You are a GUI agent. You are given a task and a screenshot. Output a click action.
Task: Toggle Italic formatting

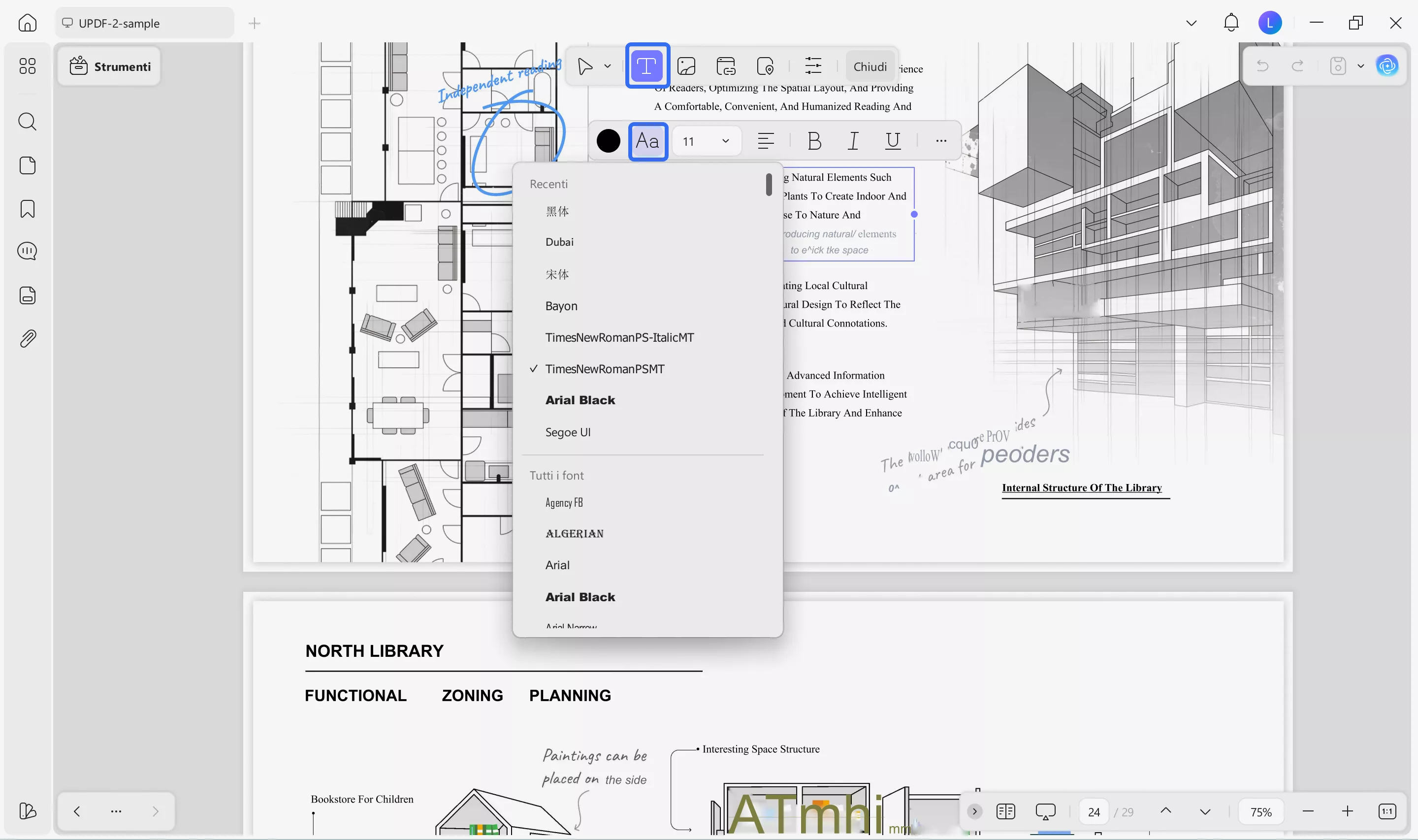pos(853,141)
